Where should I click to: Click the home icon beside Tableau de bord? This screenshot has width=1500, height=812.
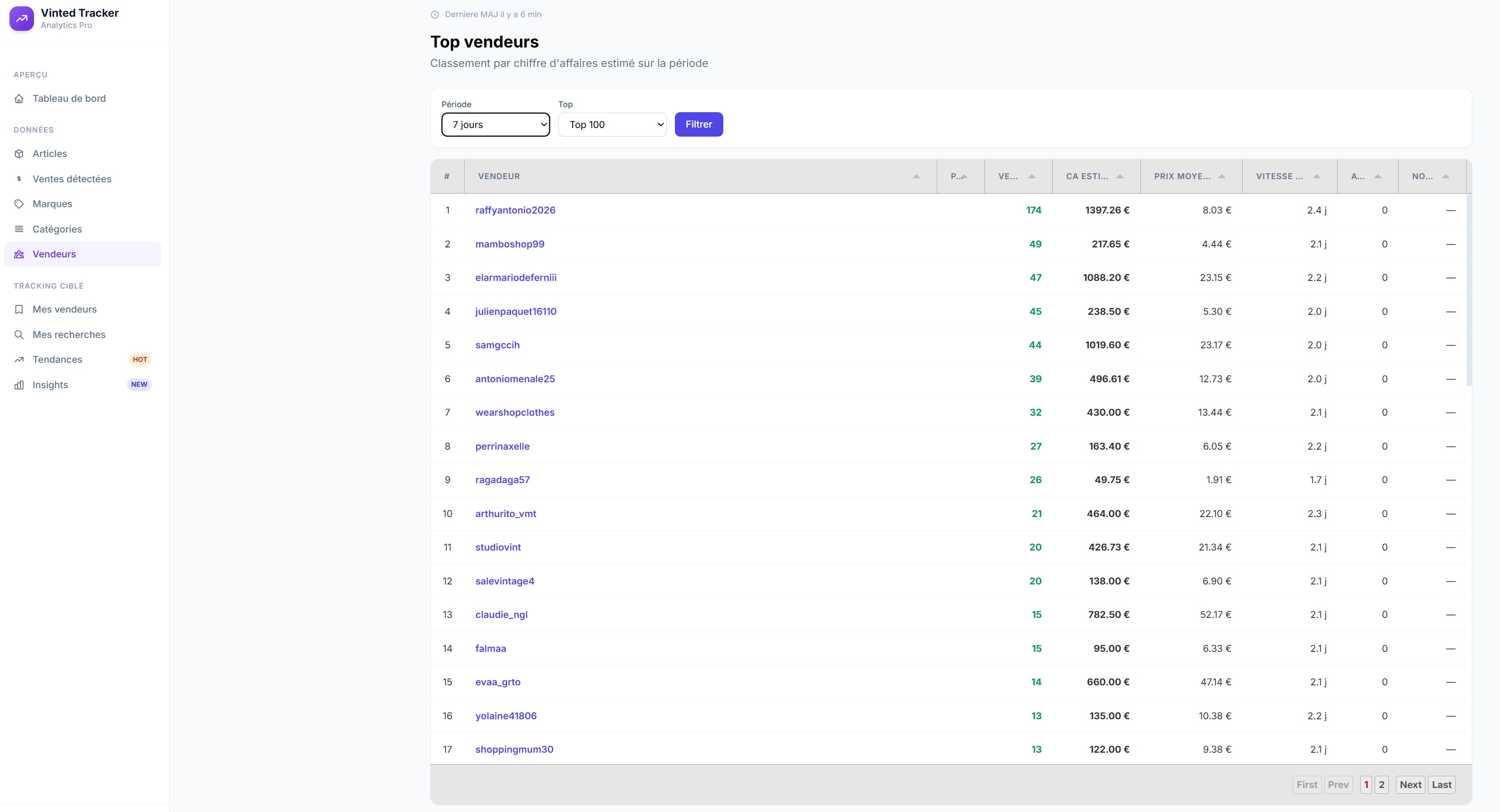coord(19,99)
